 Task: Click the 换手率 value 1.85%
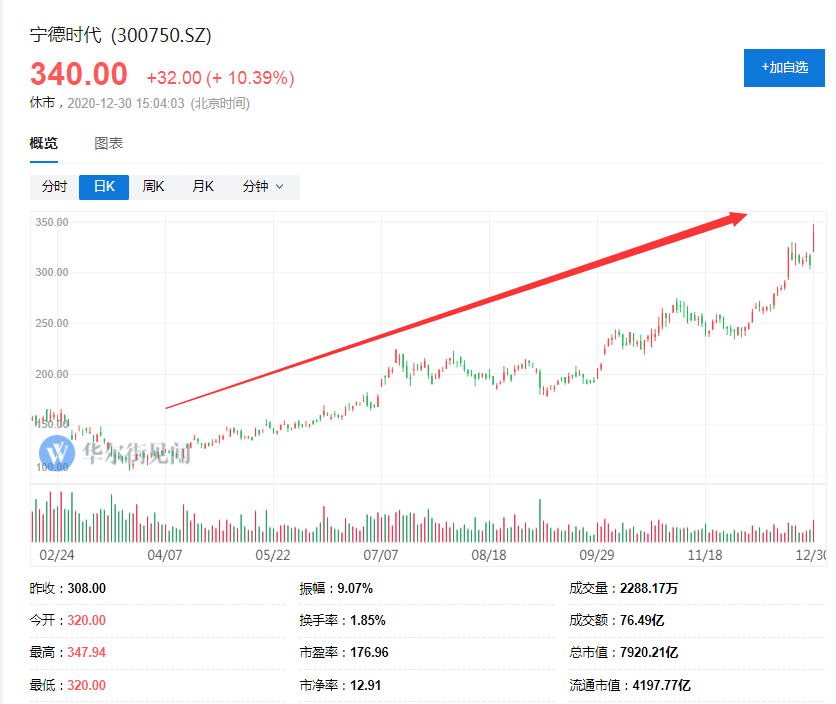pyautogui.click(x=368, y=620)
